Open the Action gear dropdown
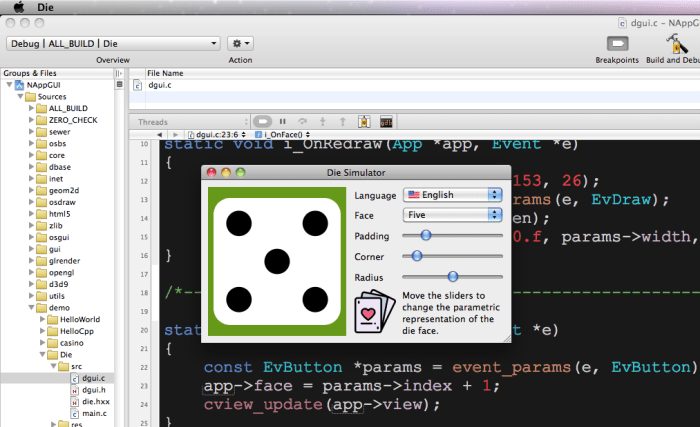The height and width of the screenshot is (427, 700). 240,43
